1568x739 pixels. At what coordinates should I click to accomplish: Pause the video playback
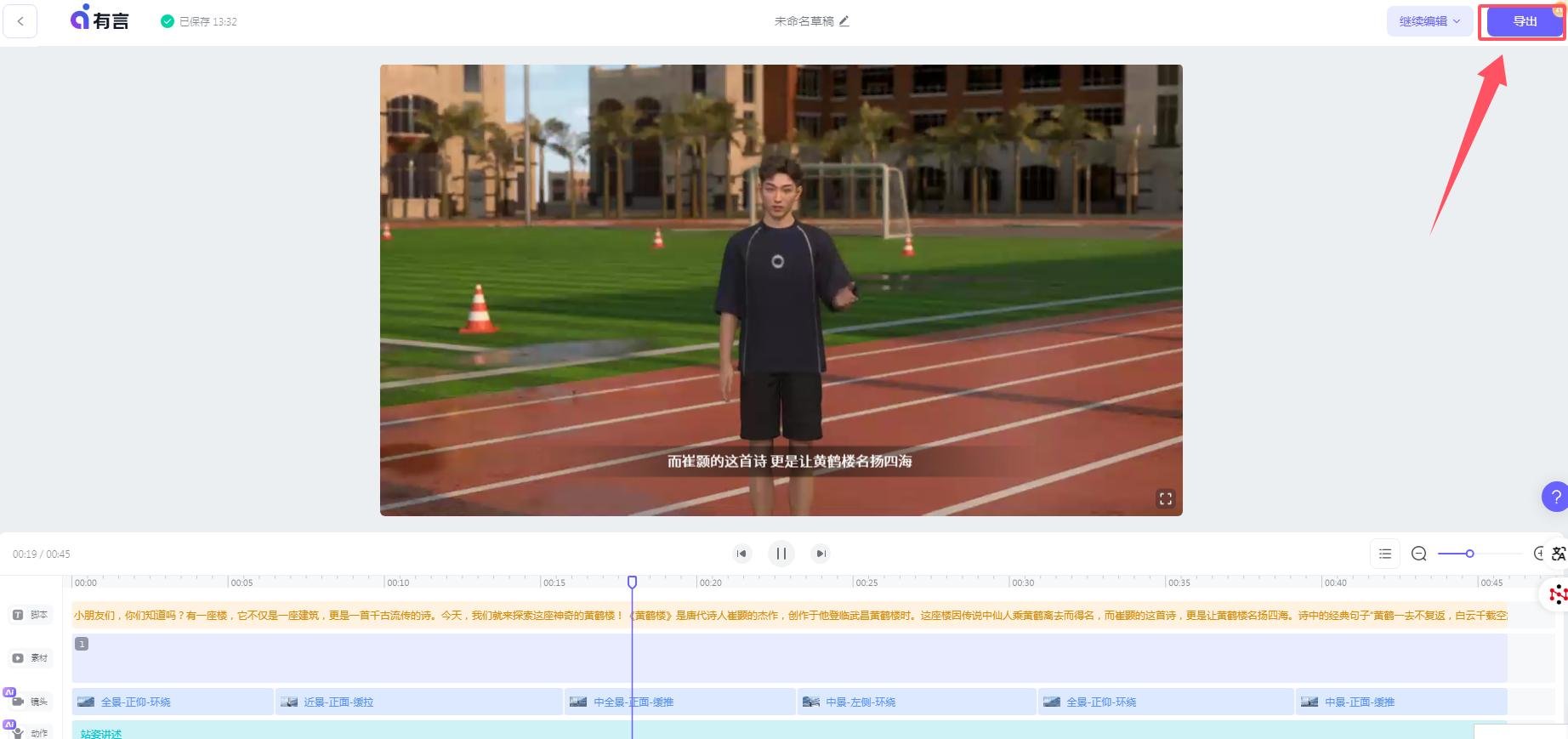(781, 554)
